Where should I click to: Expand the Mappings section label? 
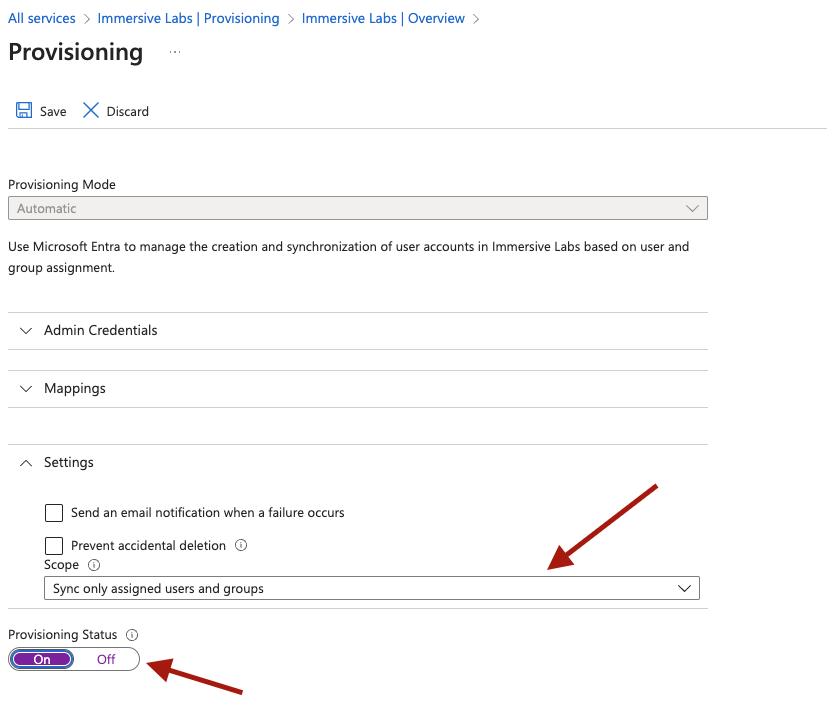[x=75, y=388]
